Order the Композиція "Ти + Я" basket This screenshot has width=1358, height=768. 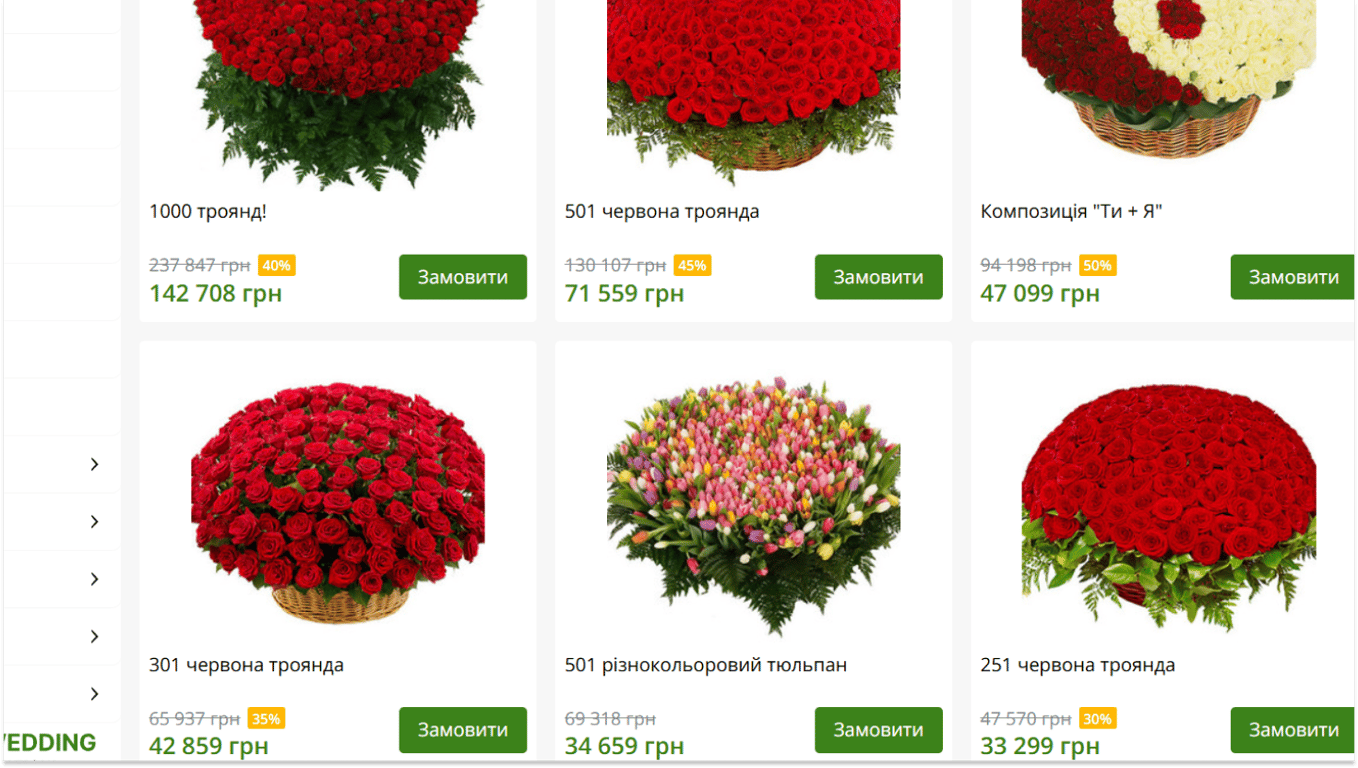tap(1292, 277)
